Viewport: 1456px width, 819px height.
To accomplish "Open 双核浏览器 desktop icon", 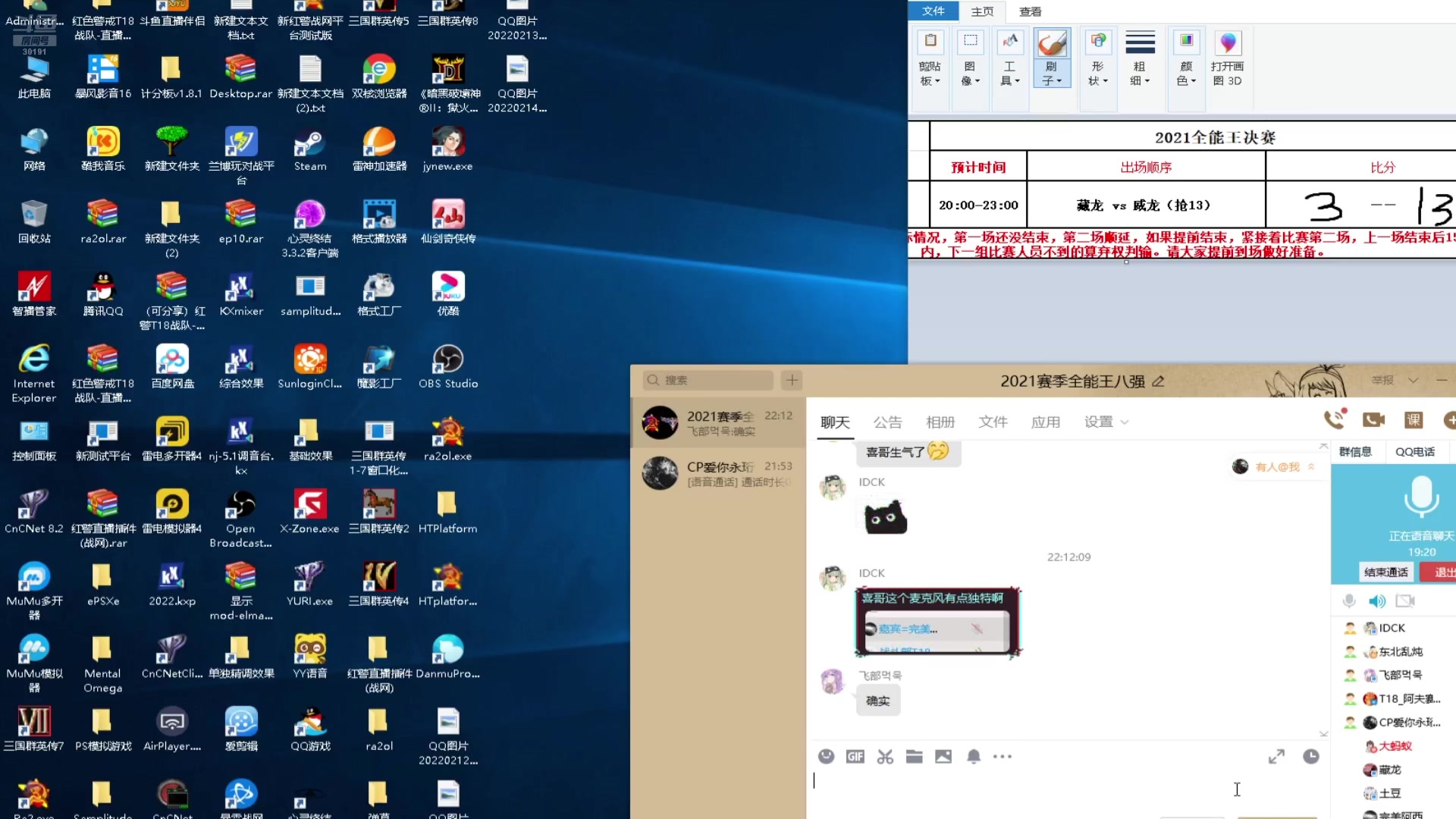I will click(379, 77).
